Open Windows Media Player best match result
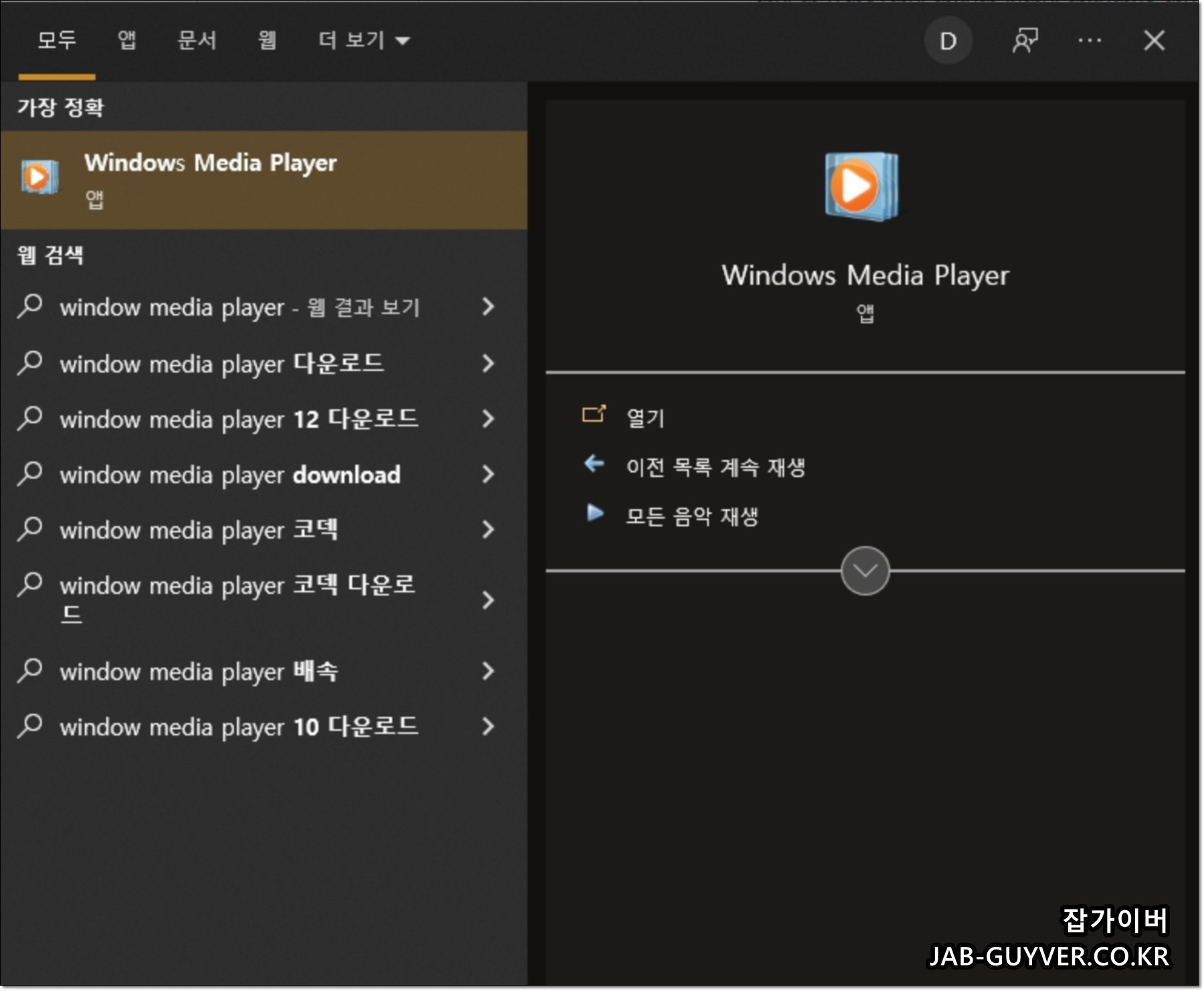Screen dimensions: 1204x991 264,180
